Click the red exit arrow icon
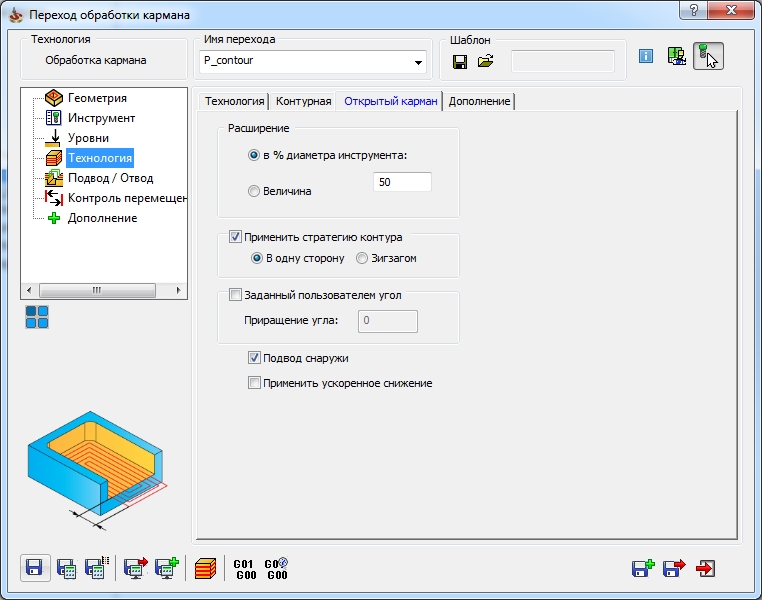 pos(705,568)
